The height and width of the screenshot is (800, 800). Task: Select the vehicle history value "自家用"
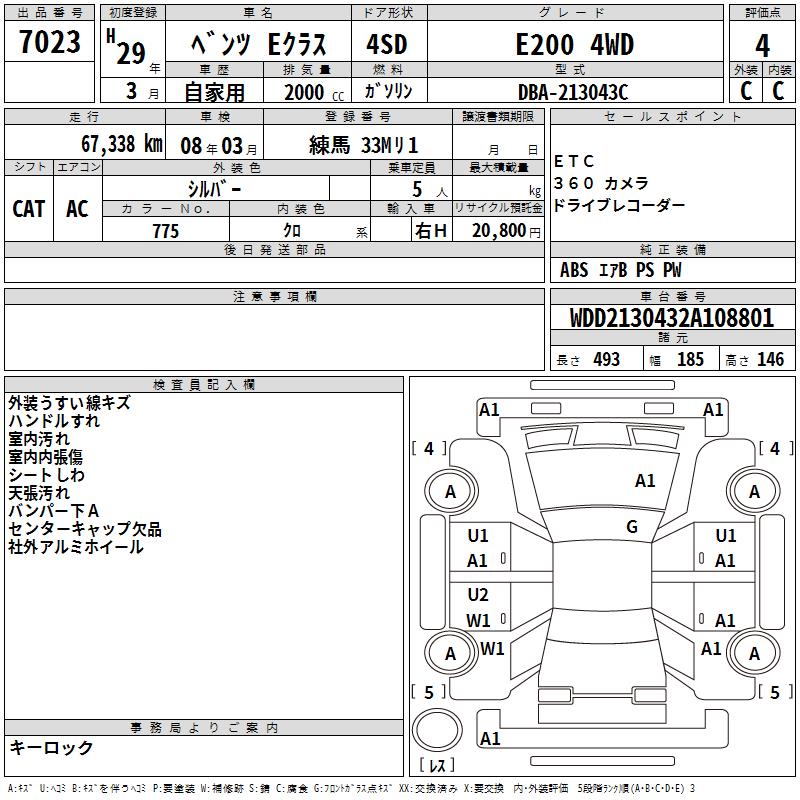click(214, 92)
